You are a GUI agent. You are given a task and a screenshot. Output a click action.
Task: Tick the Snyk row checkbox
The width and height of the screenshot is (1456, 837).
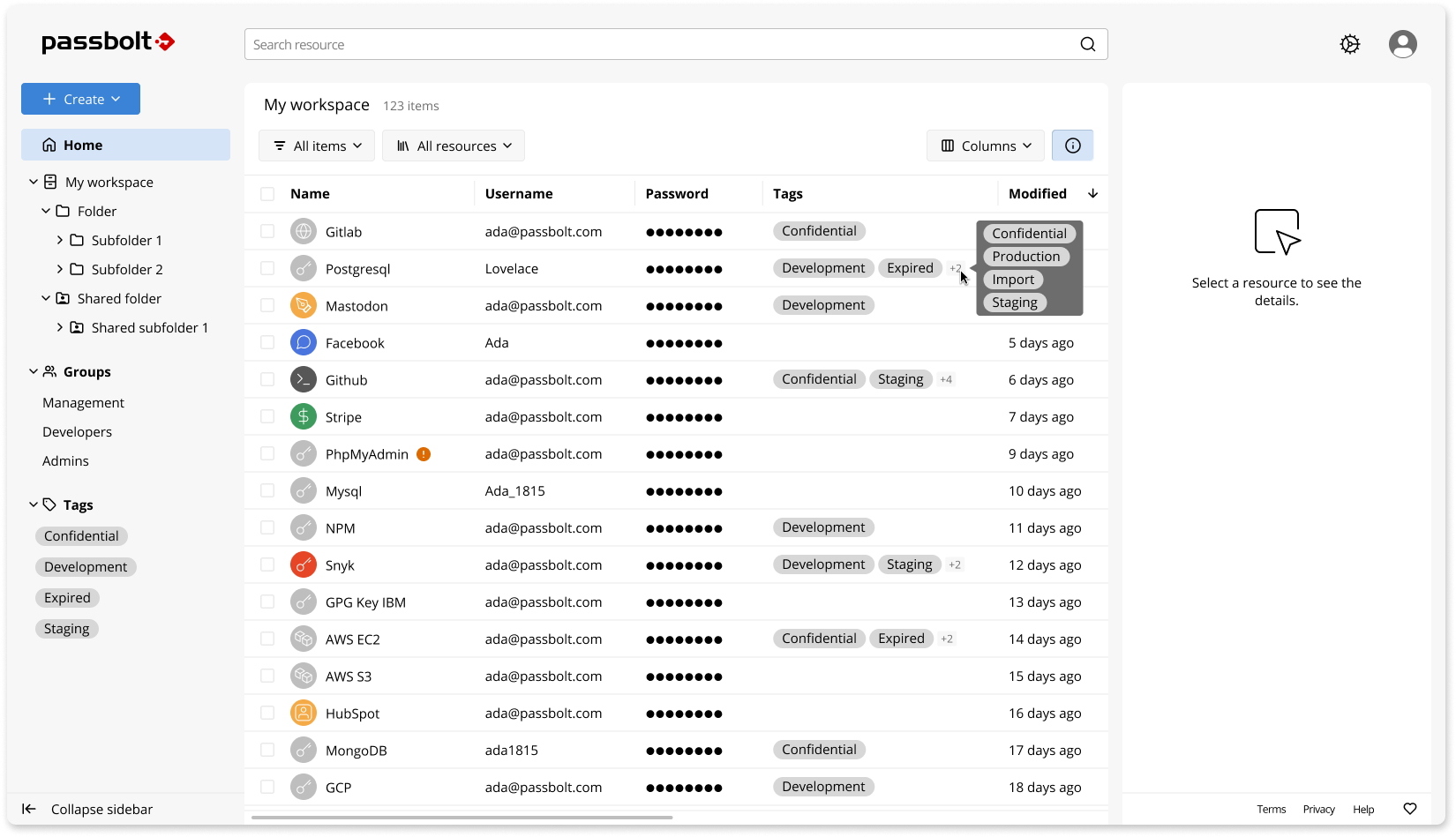pyautogui.click(x=267, y=564)
